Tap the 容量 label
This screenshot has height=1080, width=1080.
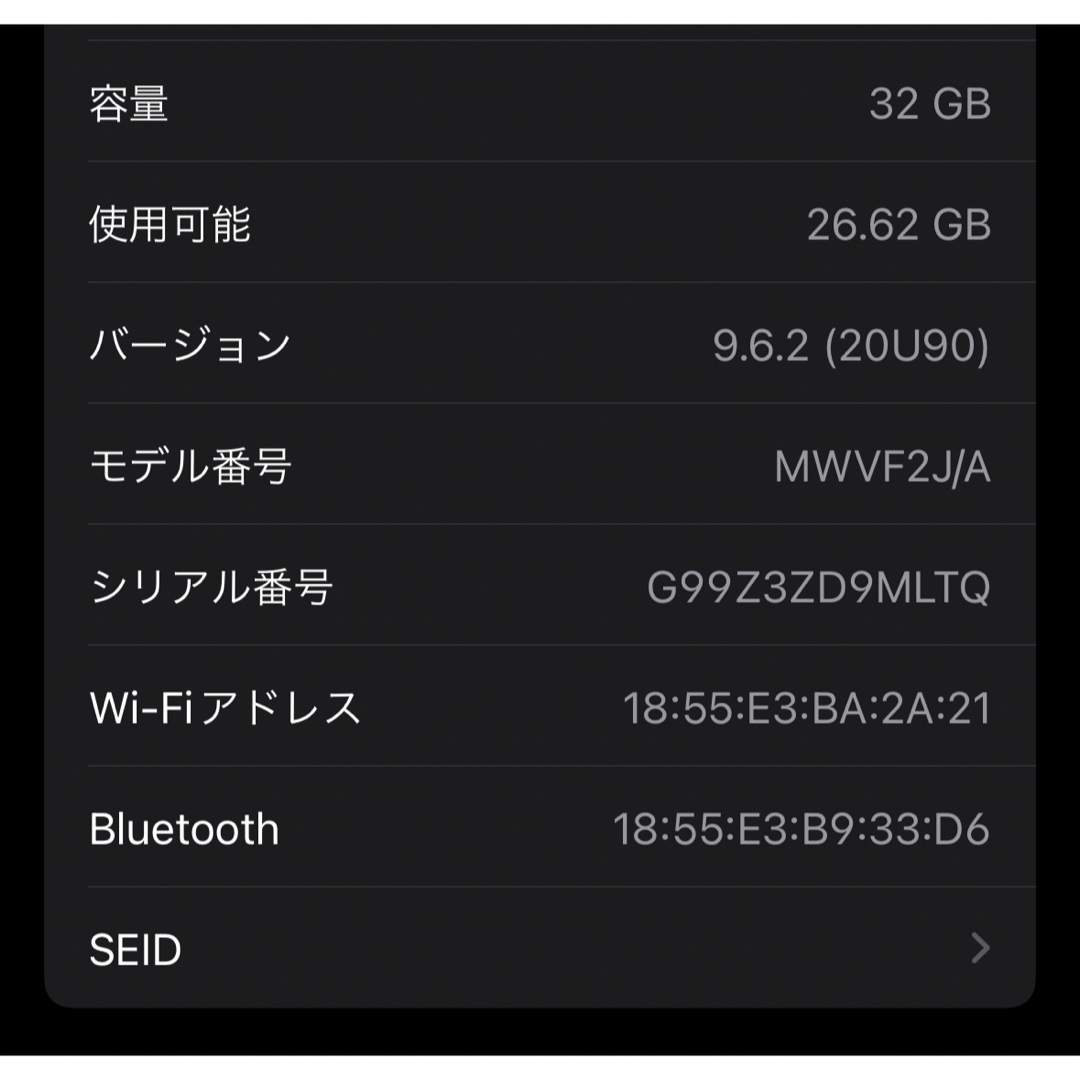(x=129, y=104)
